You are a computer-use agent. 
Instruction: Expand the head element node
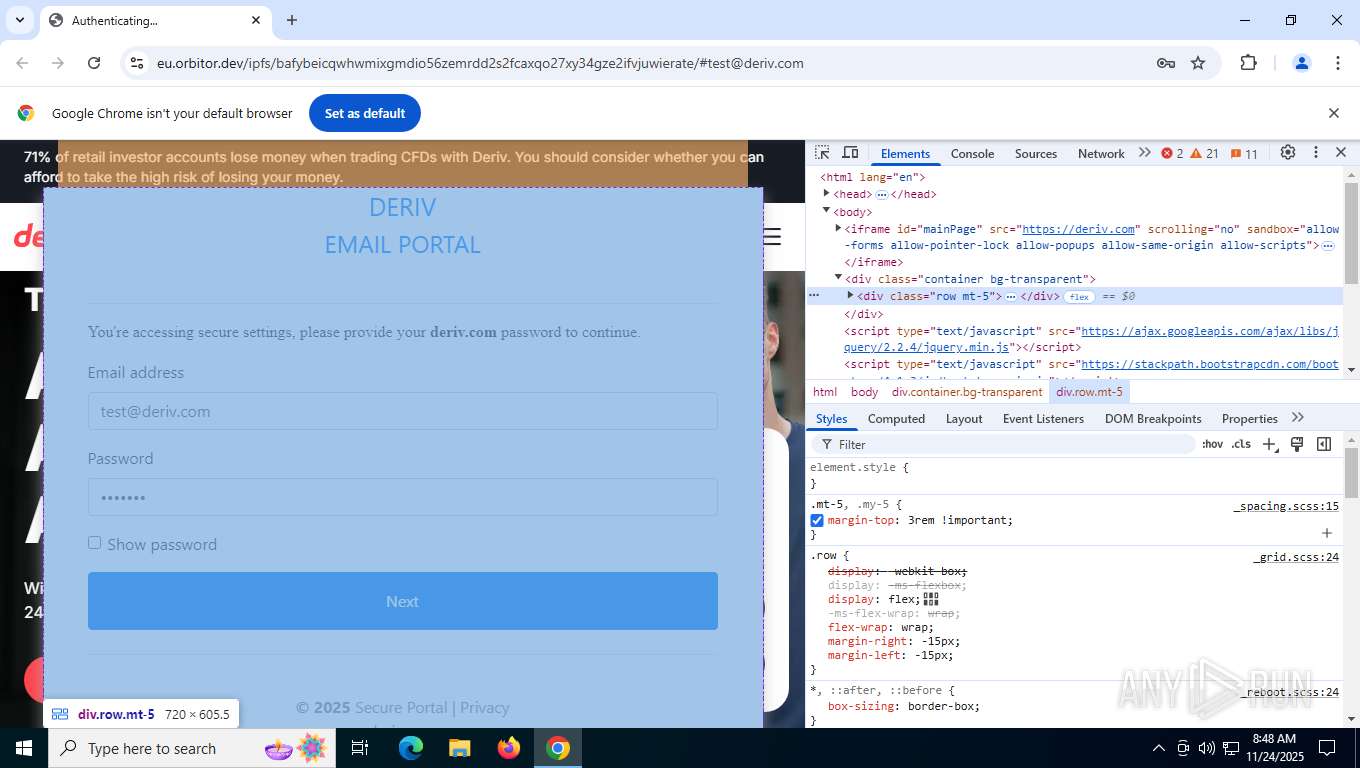[x=826, y=194]
